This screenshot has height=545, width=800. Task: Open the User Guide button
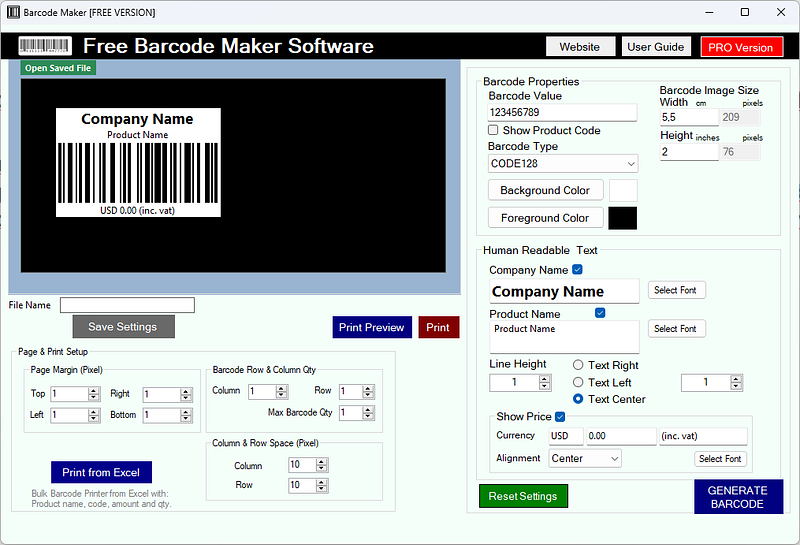(x=656, y=47)
